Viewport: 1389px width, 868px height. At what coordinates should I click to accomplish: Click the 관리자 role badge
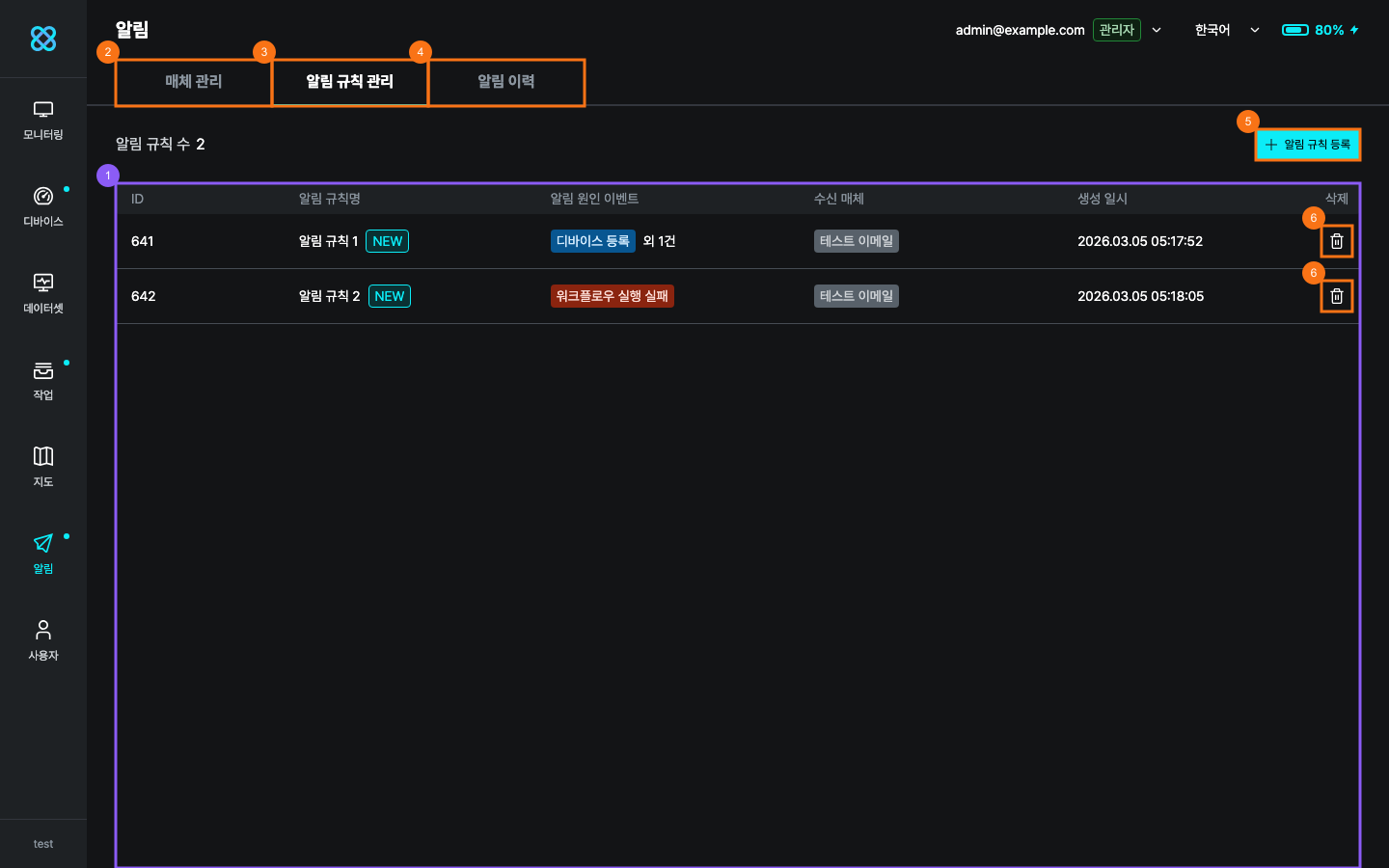pyautogui.click(x=1116, y=30)
